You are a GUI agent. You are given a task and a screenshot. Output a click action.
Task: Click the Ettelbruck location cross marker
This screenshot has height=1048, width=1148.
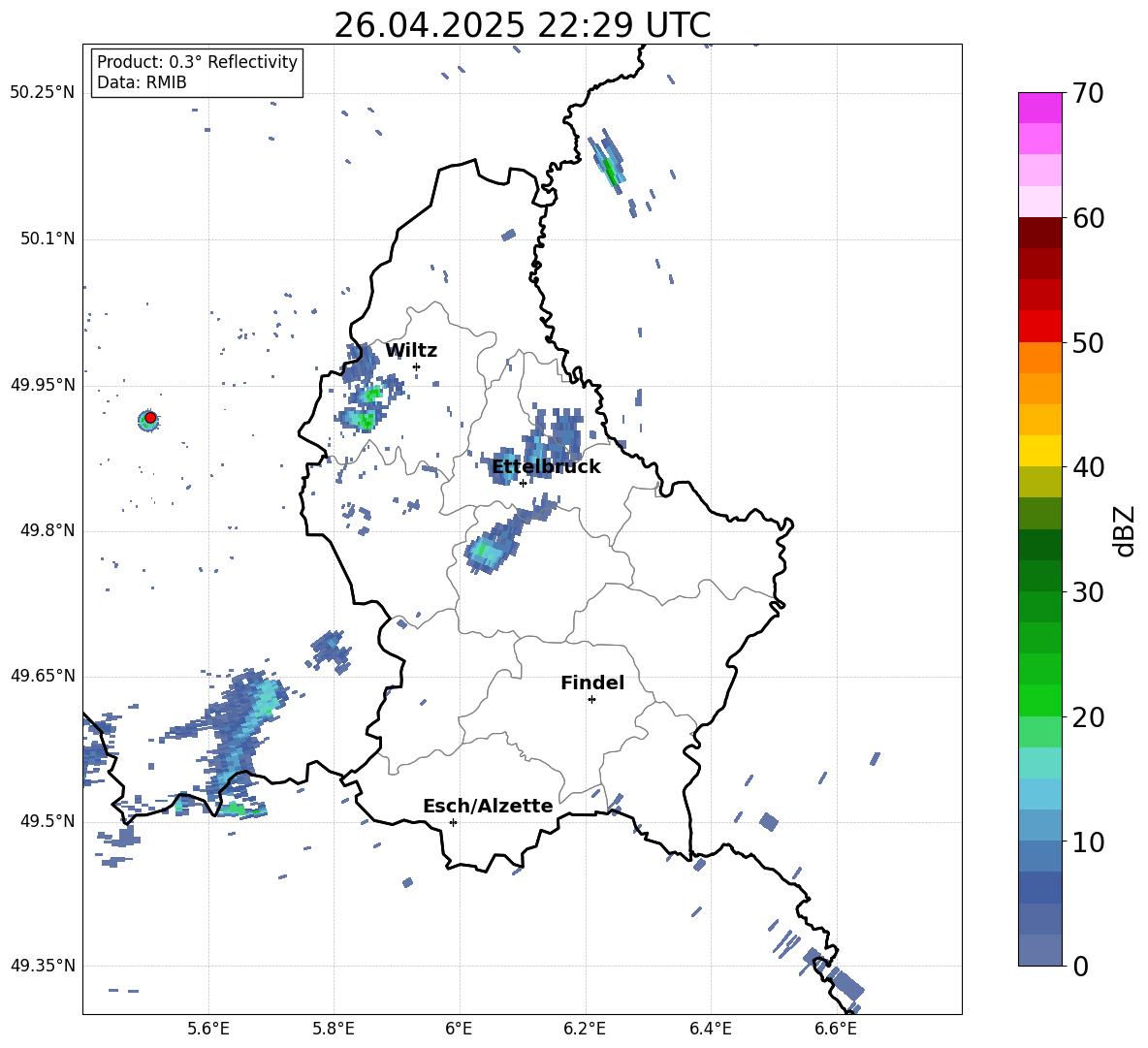(523, 483)
